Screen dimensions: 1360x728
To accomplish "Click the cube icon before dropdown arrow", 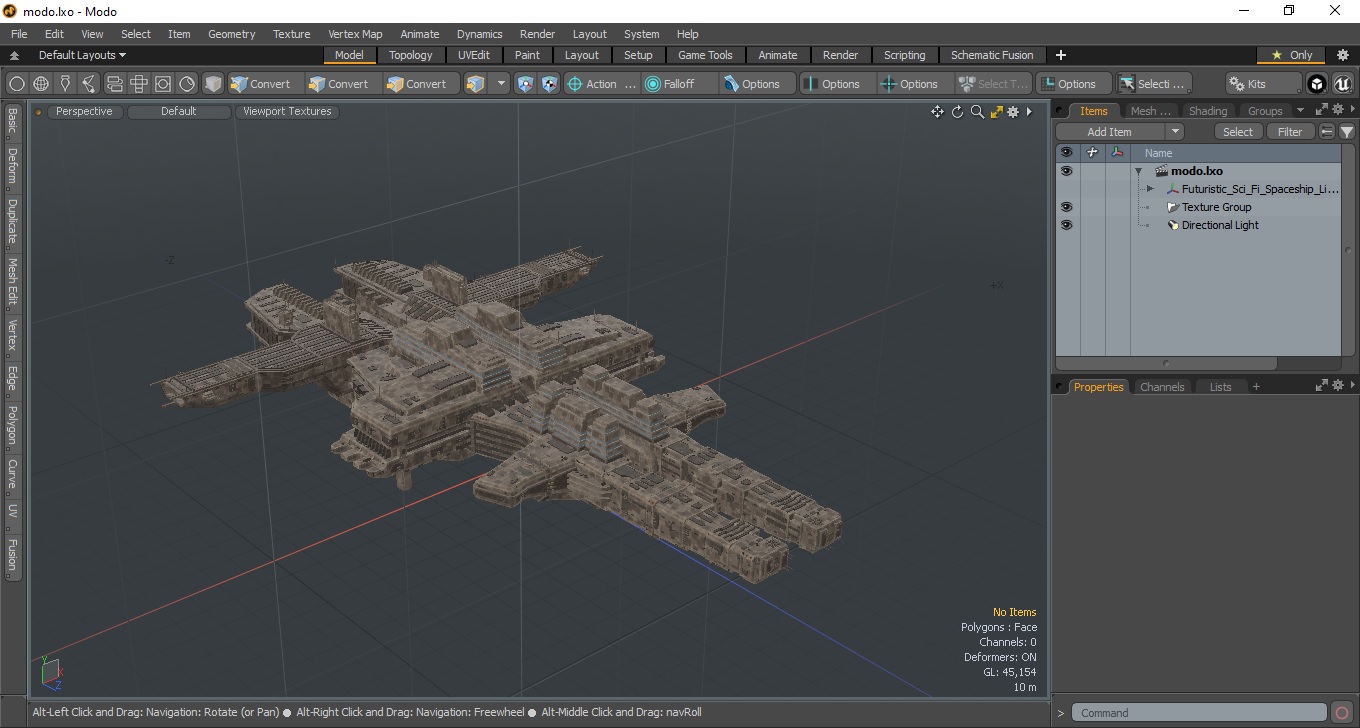I will click(476, 84).
